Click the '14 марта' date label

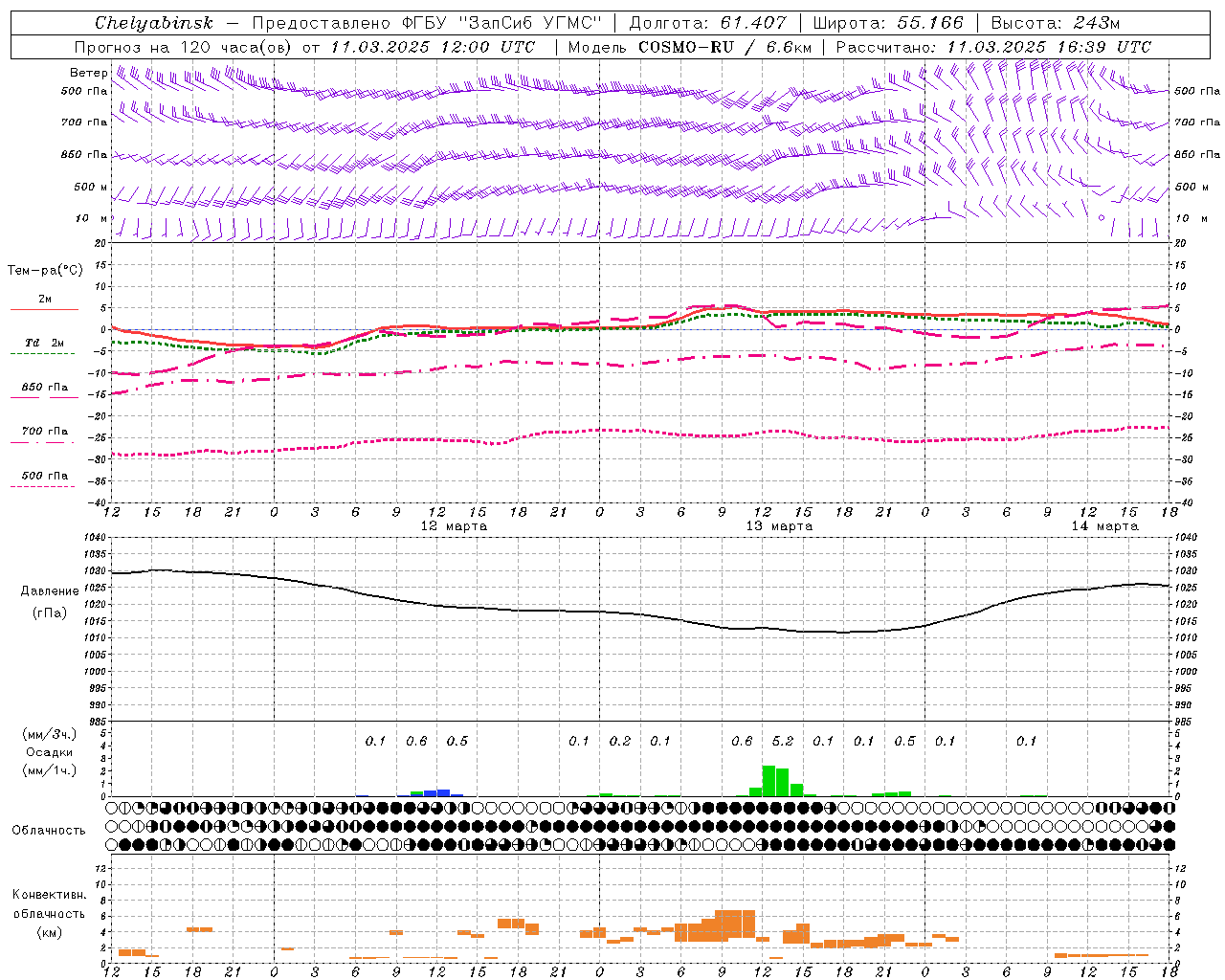(x=1104, y=526)
